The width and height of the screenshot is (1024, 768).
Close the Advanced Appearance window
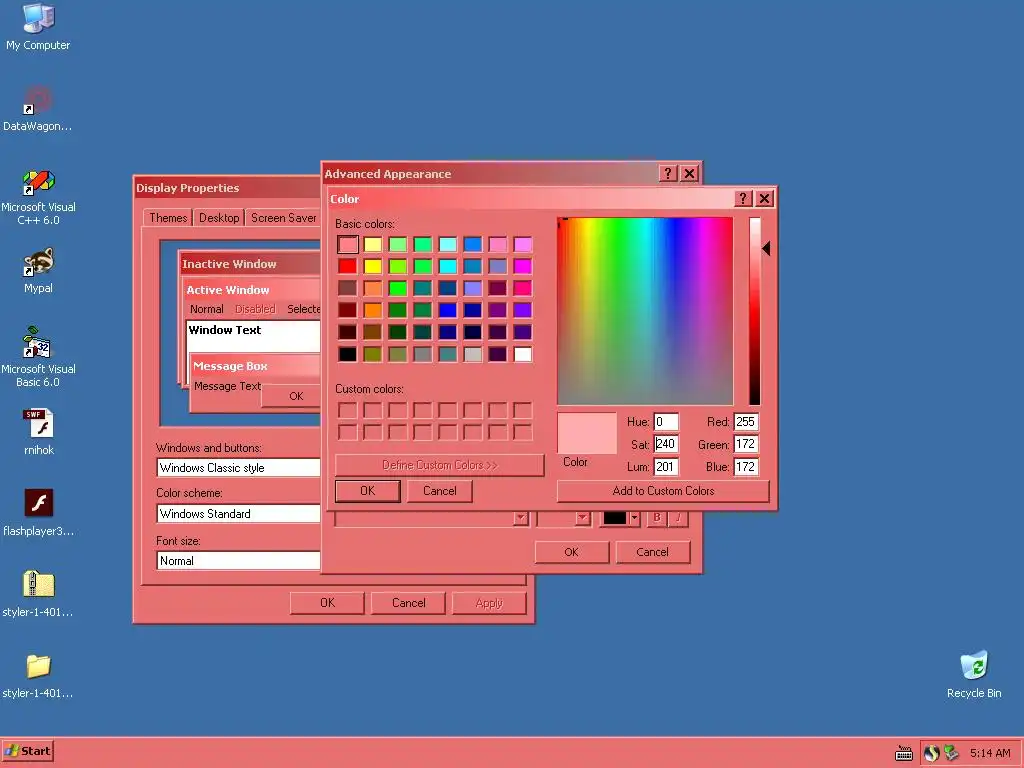[x=689, y=174]
